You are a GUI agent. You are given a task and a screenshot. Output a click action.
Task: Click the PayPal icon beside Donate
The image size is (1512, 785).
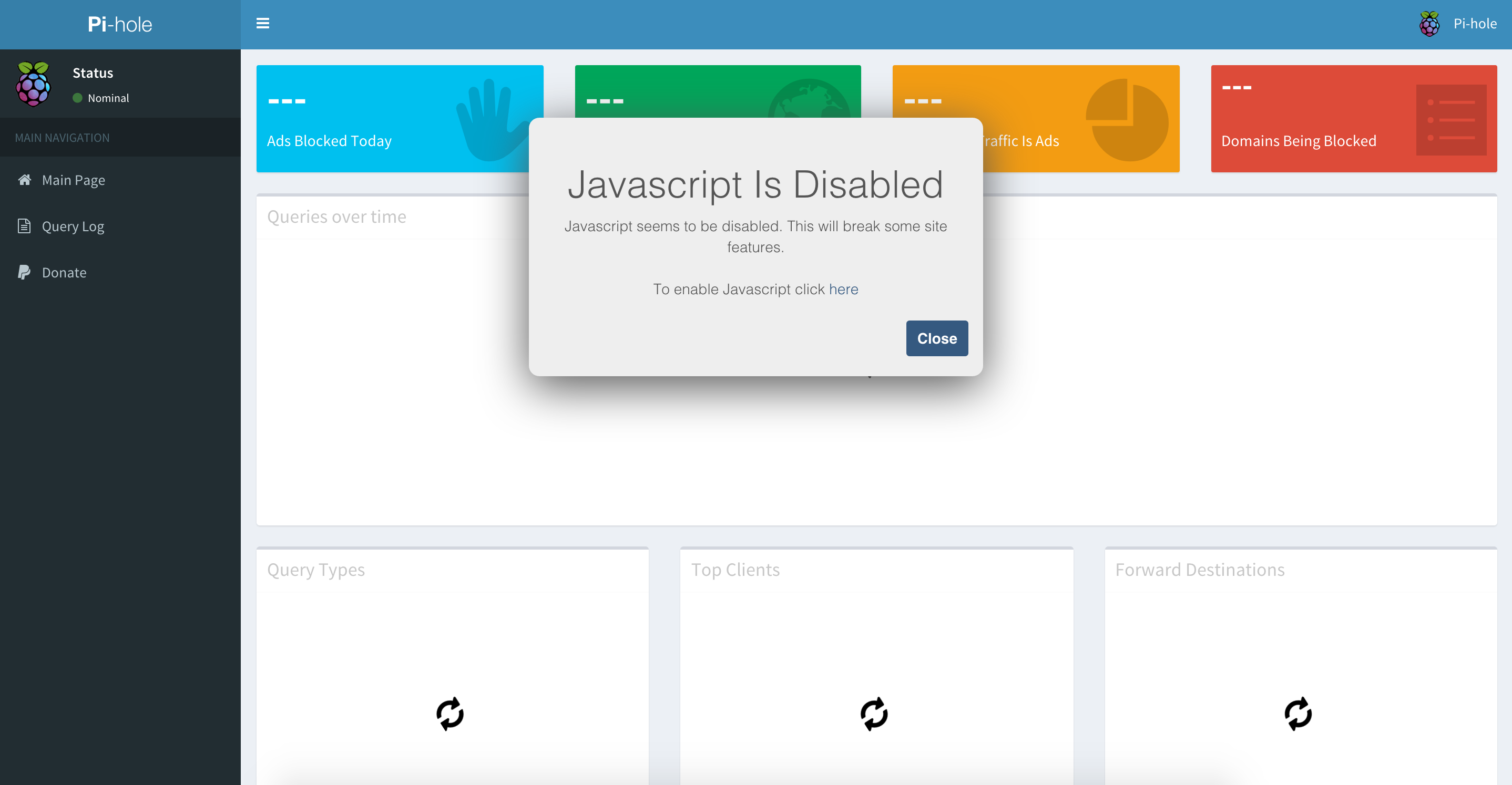[24, 272]
